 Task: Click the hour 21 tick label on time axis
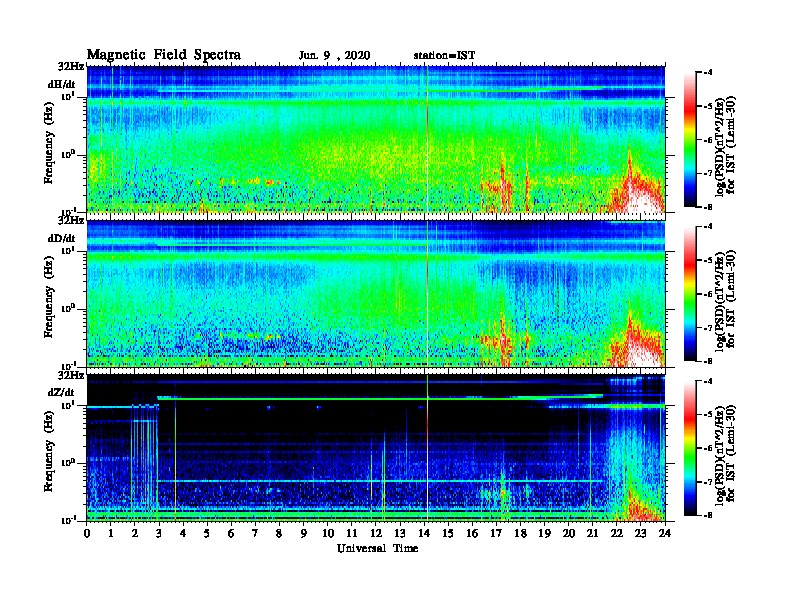[592, 534]
